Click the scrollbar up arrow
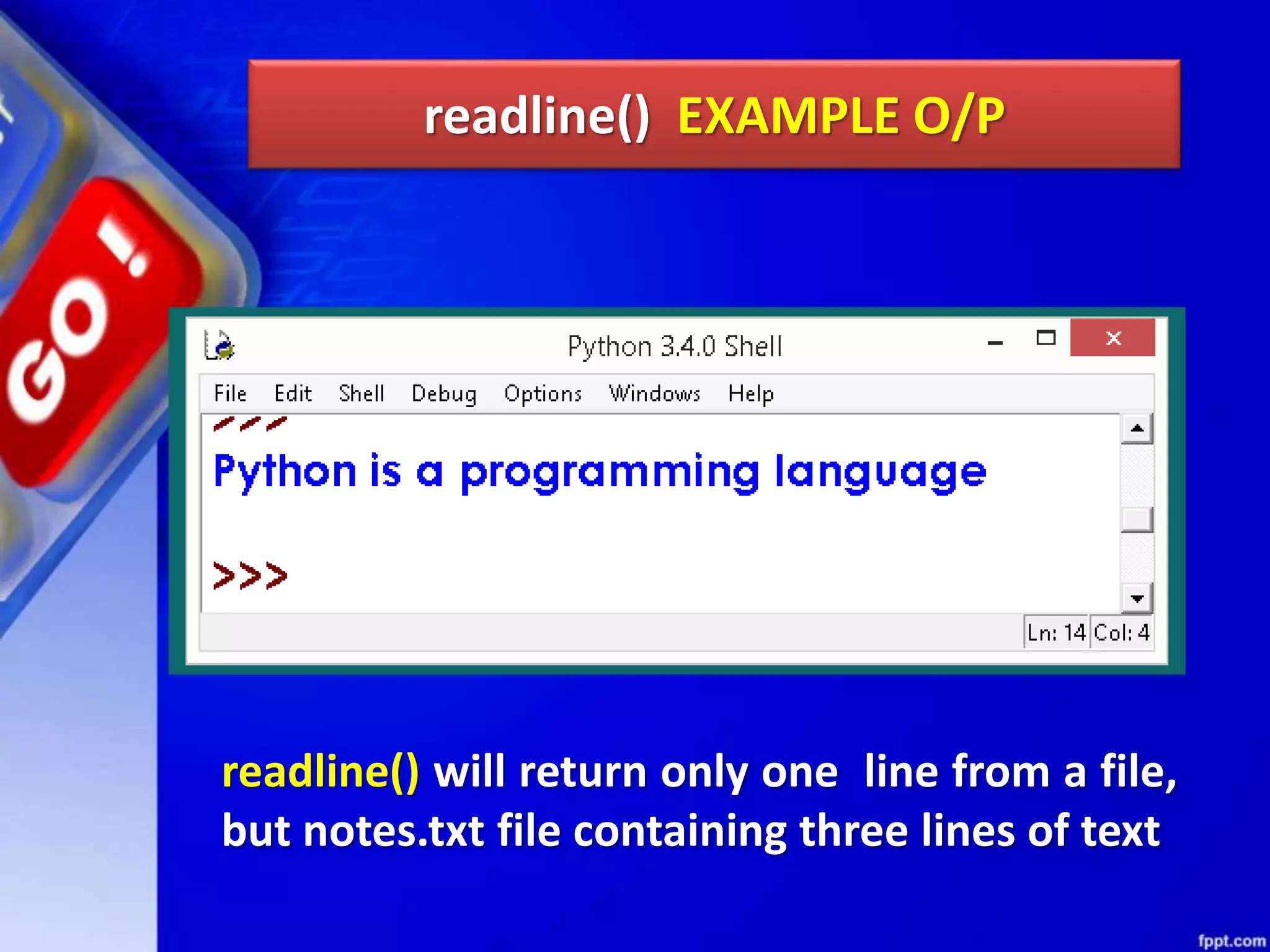 click(x=1137, y=428)
